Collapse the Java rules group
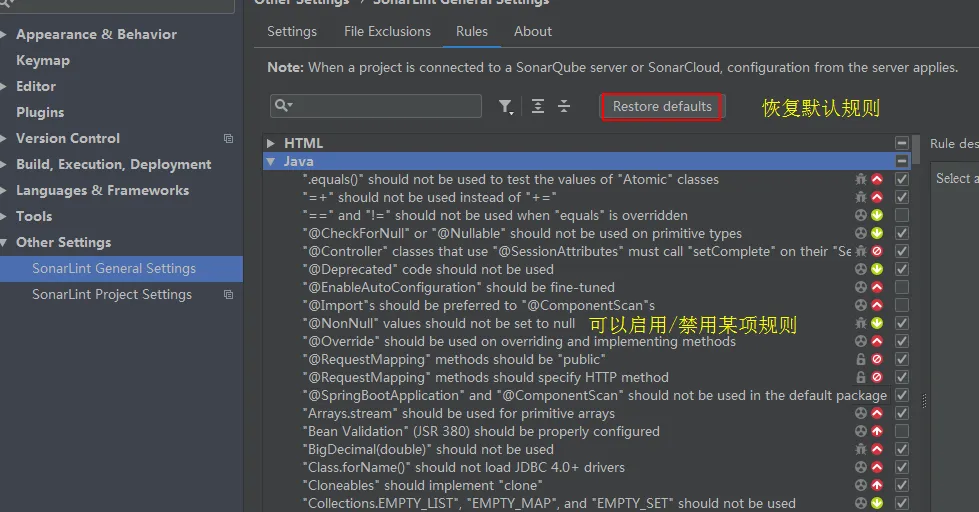Image resolution: width=979 pixels, height=512 pixels. tap(270, 161)
